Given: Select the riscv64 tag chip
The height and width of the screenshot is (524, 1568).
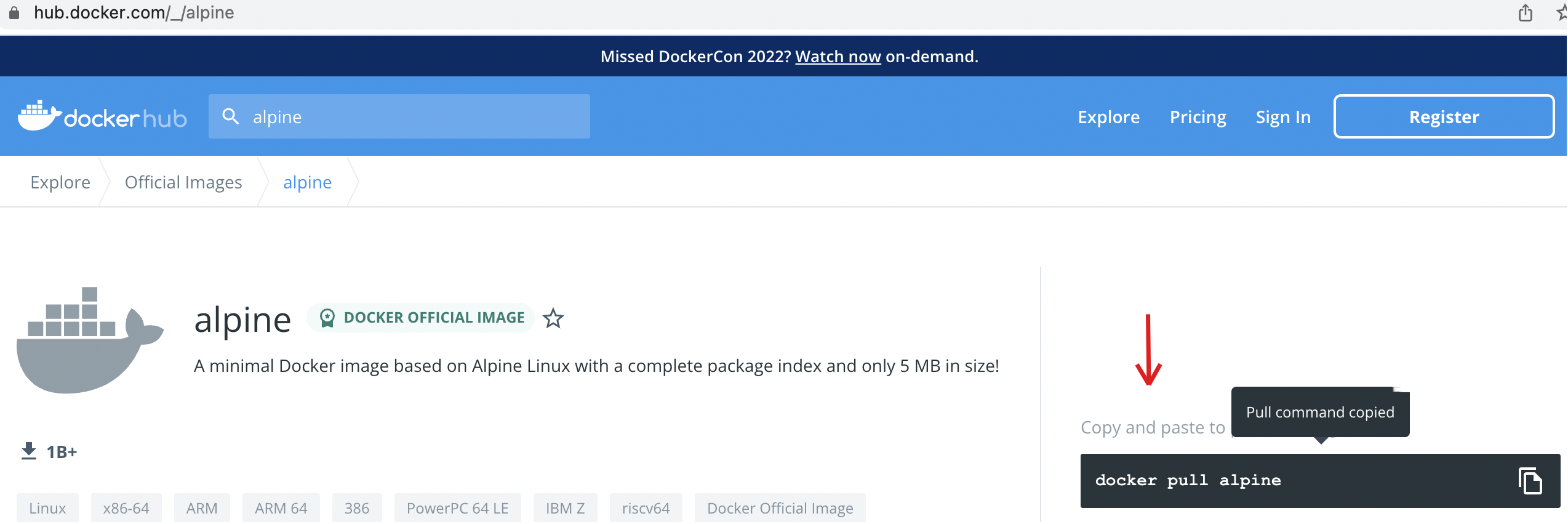Looking at the screenshot, I should (x=646, y=508).
